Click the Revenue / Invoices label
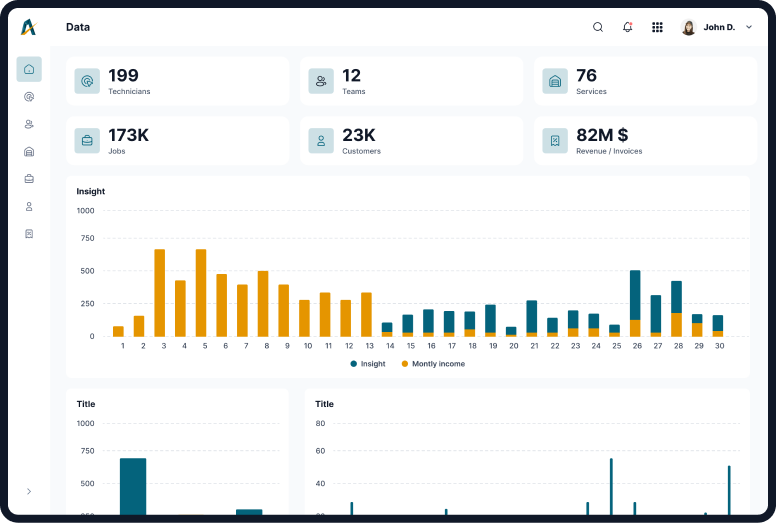The height and width of the screenshot is (523, 776). point(609,151)
